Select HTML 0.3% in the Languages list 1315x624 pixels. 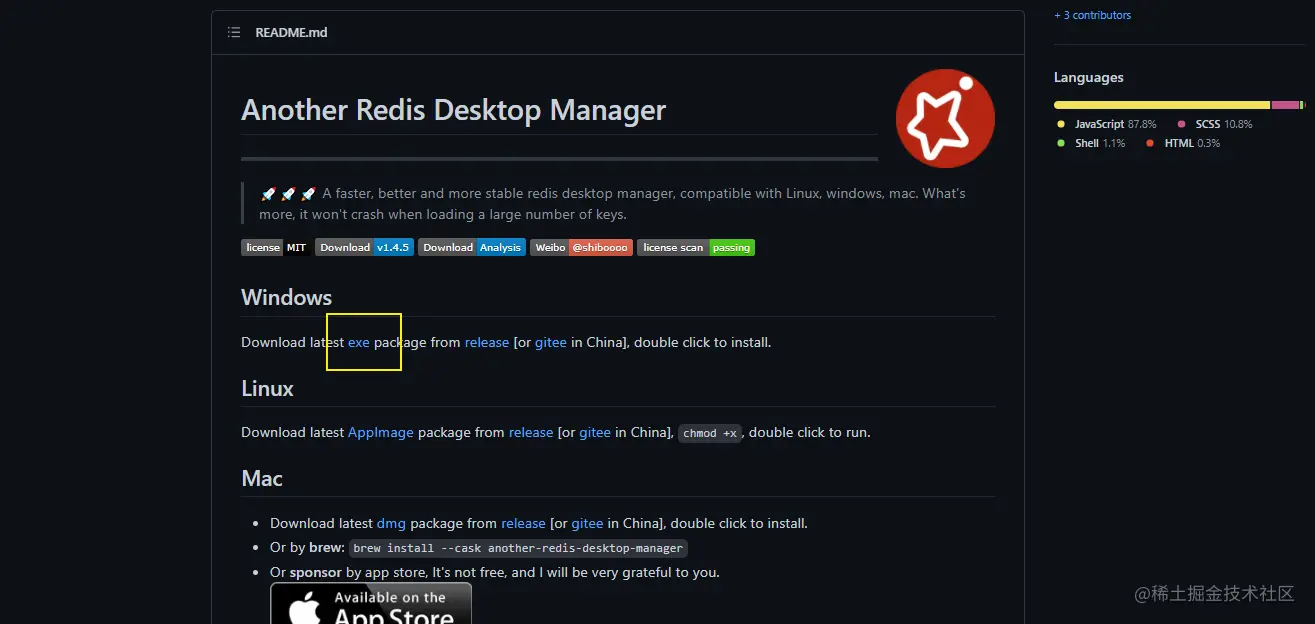click(1183, 143)
